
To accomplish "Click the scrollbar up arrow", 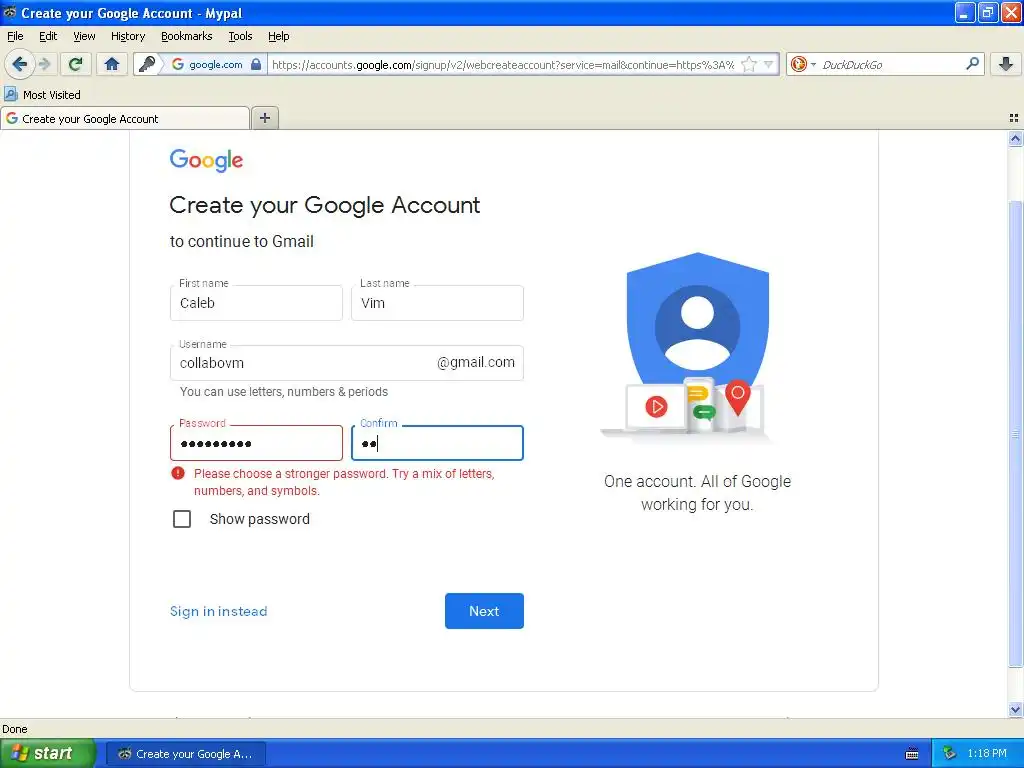I will [1015, 138].
